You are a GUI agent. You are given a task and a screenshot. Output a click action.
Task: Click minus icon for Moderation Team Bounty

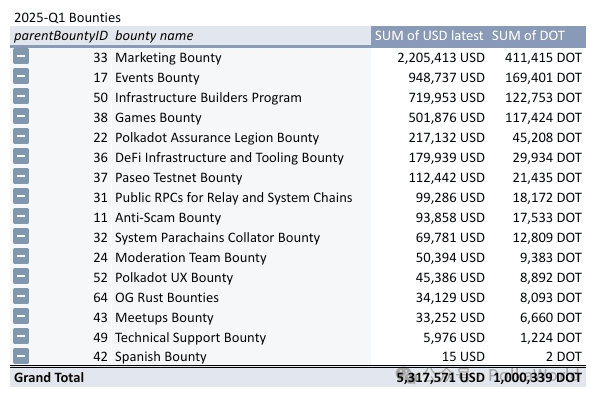(21, 256)
